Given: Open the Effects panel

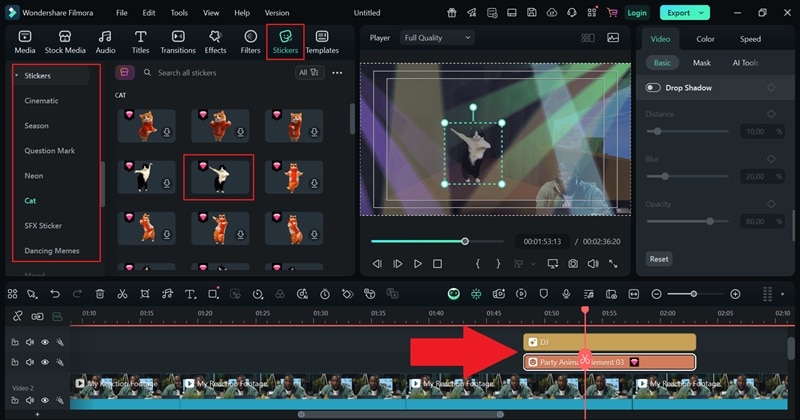Looking at the screenshot, I should (215, 42).
